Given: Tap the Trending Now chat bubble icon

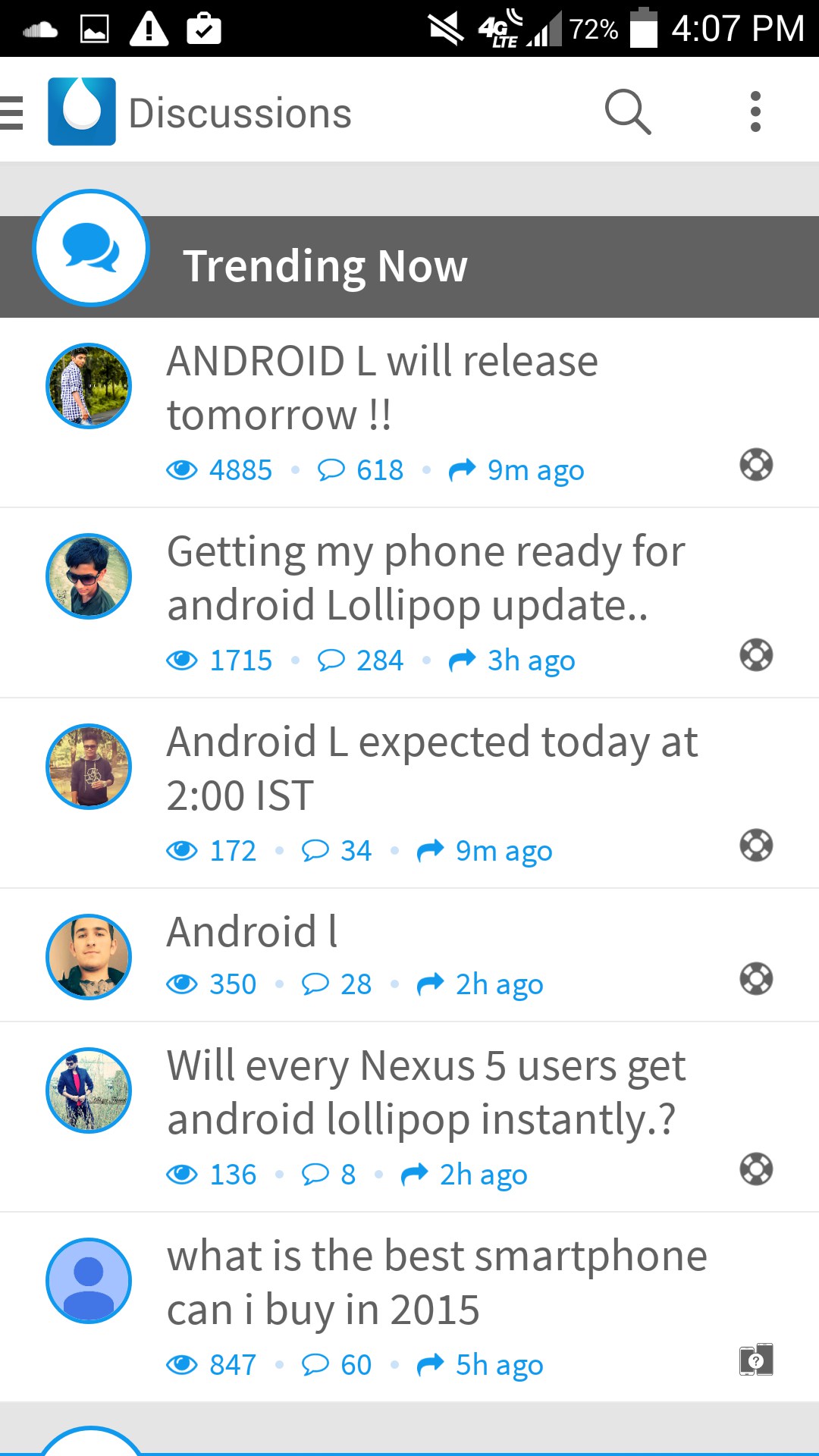Looking at the screenshot, I should 91,248.
